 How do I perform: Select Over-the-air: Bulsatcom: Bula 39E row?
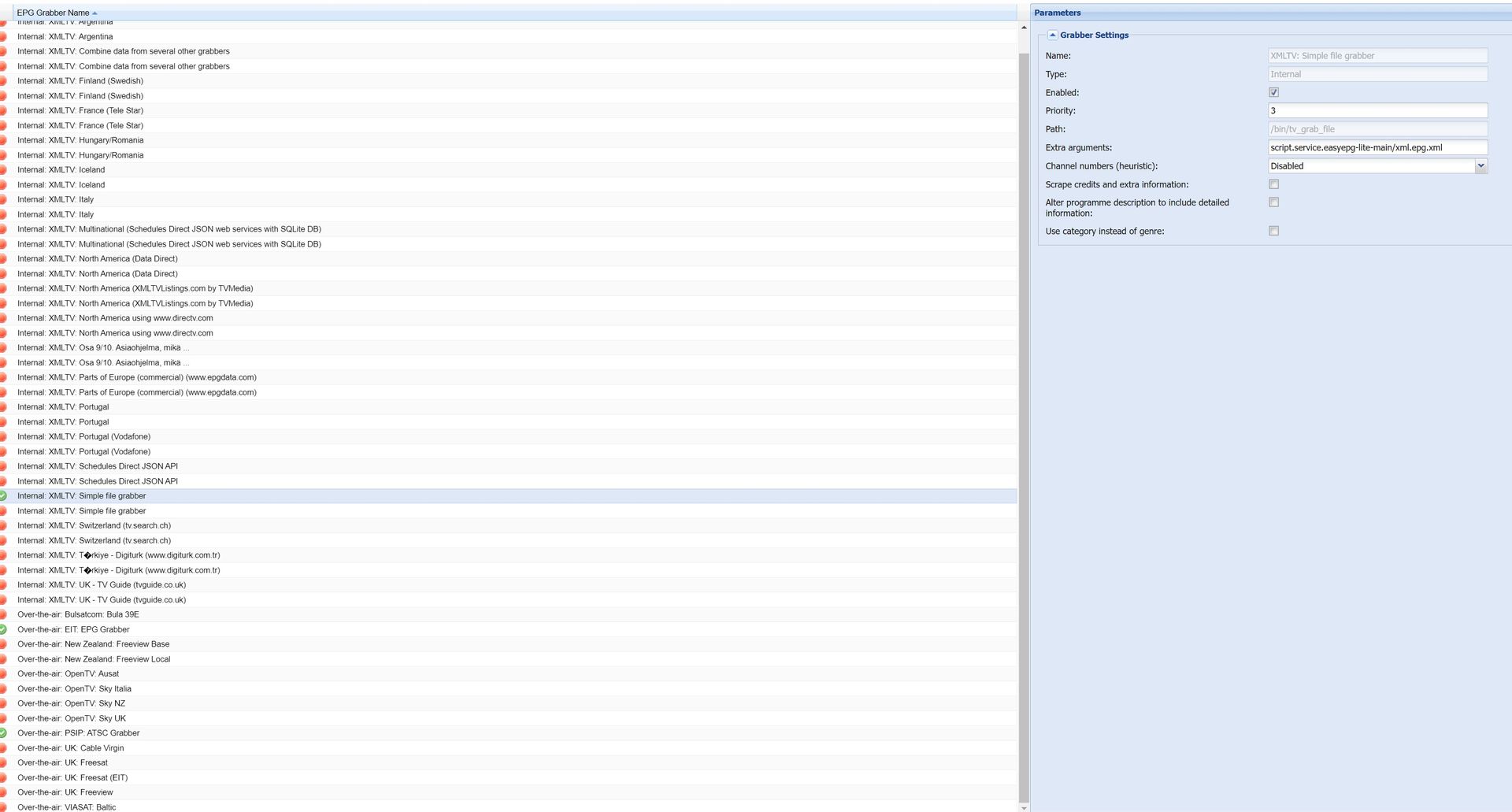pyautogui.click(x=509, y=614)
